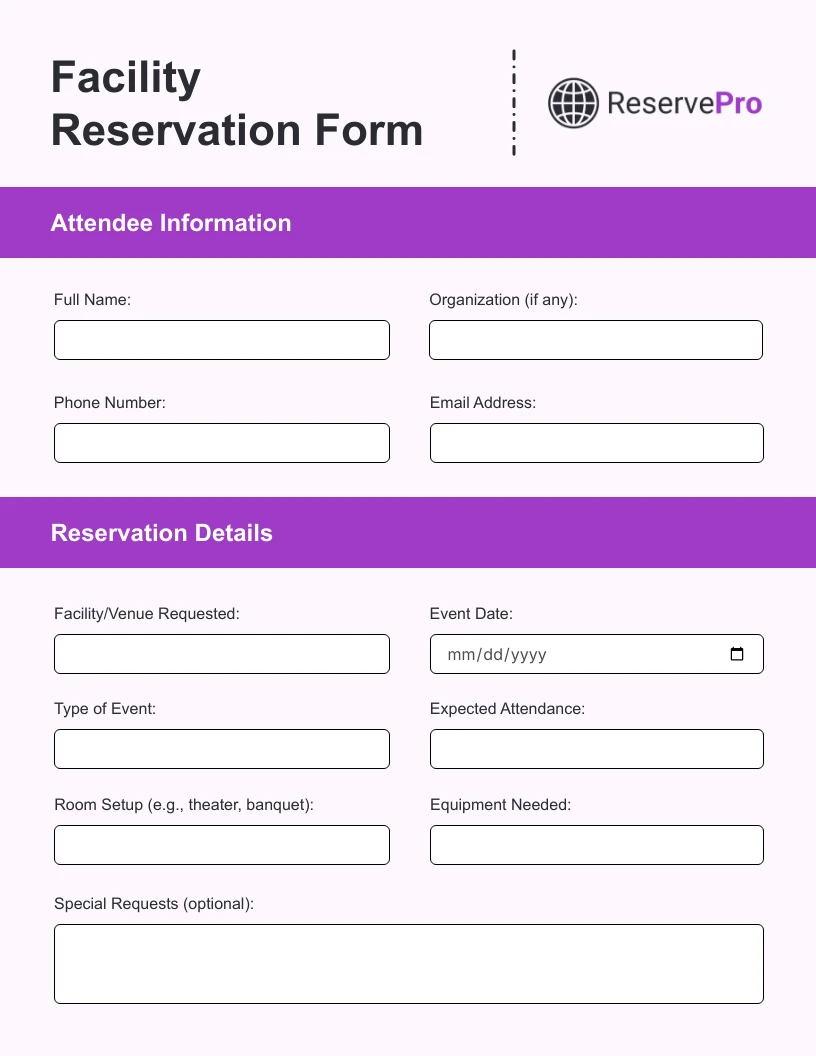816x1056 pixels.
Task: Select the Full Name input field
Action: point(221,339)
